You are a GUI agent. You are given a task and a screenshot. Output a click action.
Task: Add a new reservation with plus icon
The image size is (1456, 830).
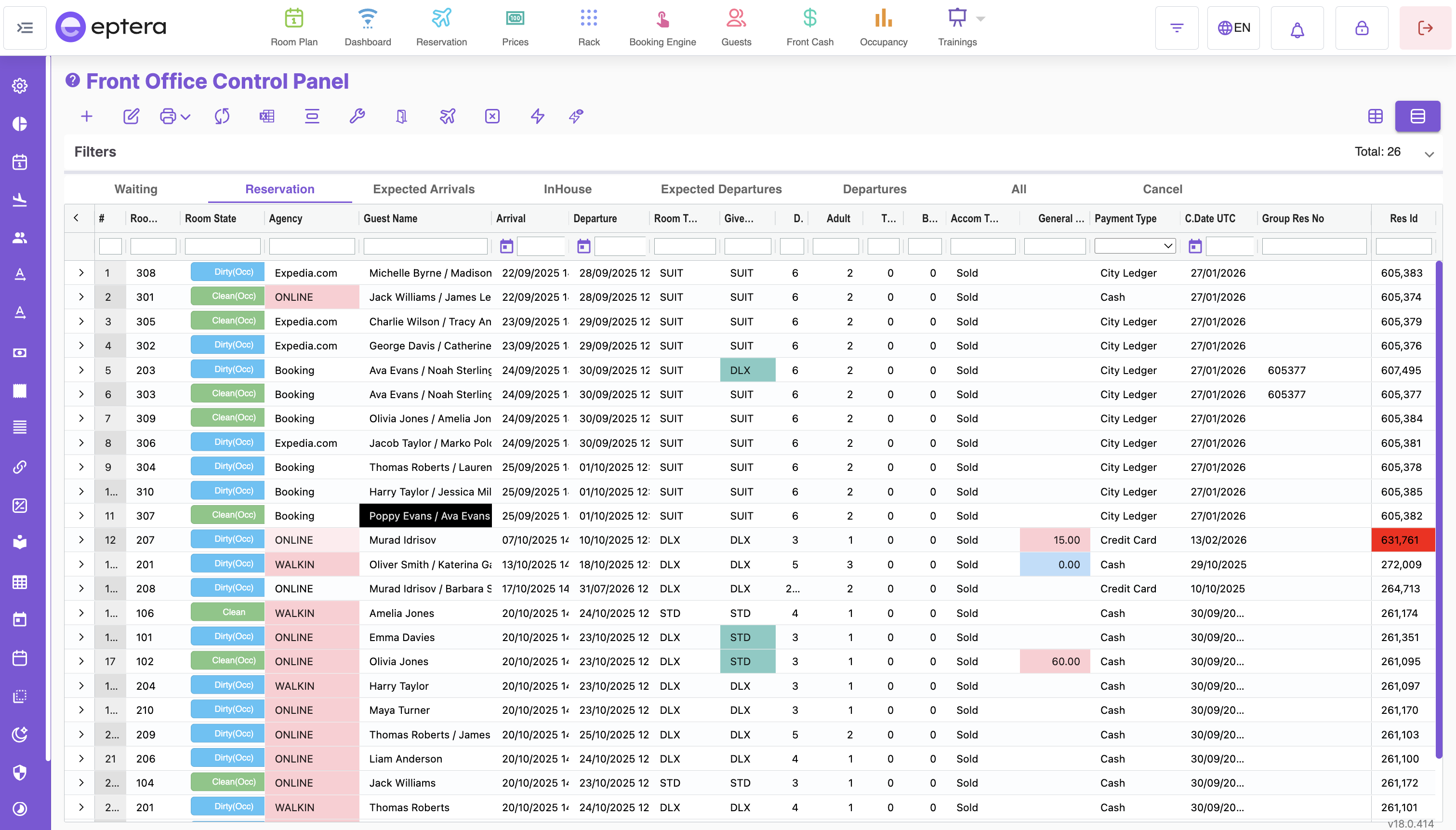87,116
